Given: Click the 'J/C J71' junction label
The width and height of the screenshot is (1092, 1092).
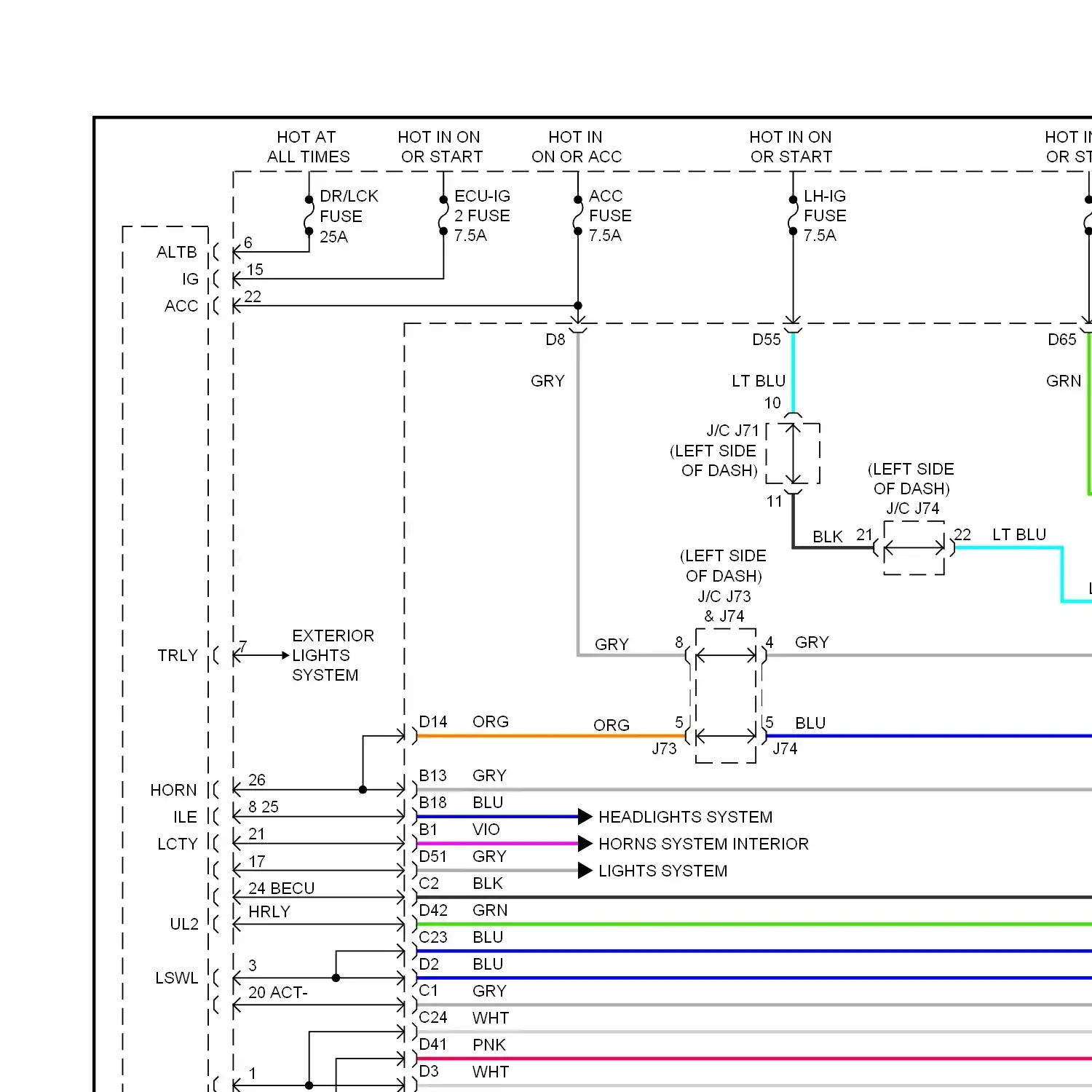Looking at the screenshot, I should coord(732,431).
